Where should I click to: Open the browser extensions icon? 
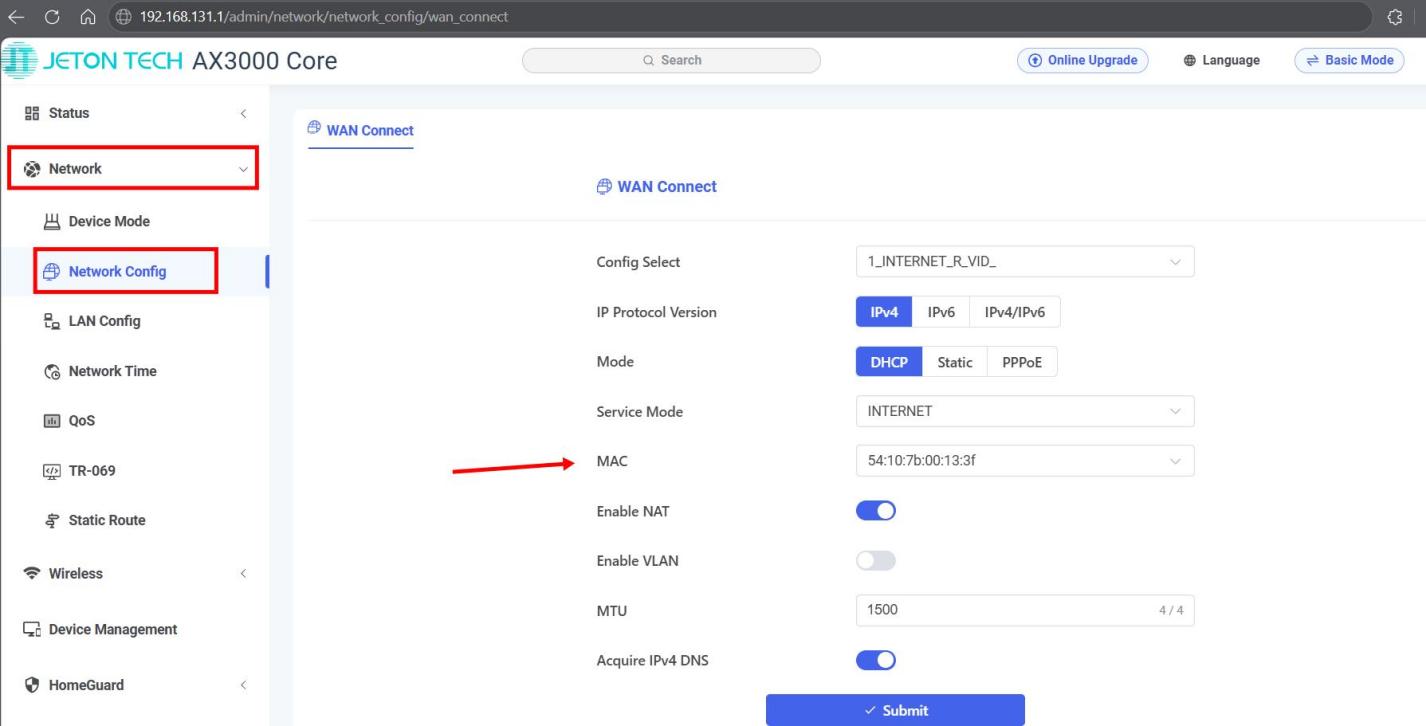1394,16
